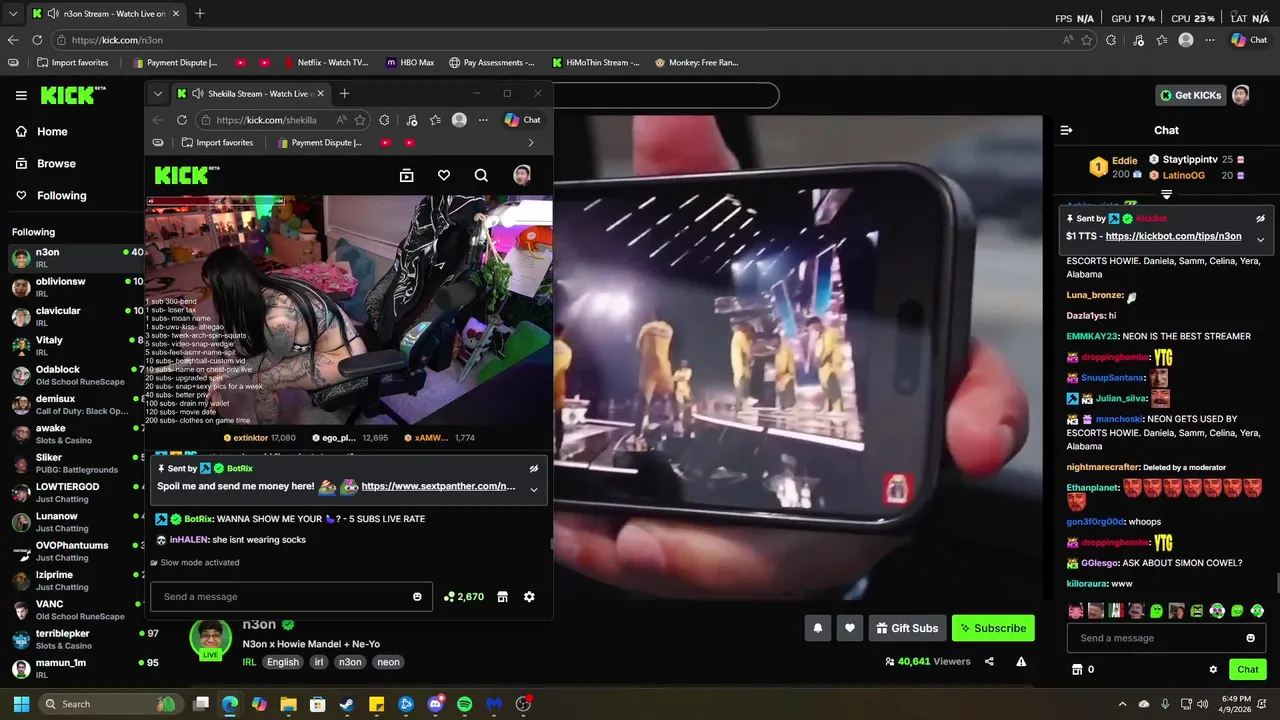
Task: Hide pinned BotRix message in Shekilla chat
Action: click(534, 468)
